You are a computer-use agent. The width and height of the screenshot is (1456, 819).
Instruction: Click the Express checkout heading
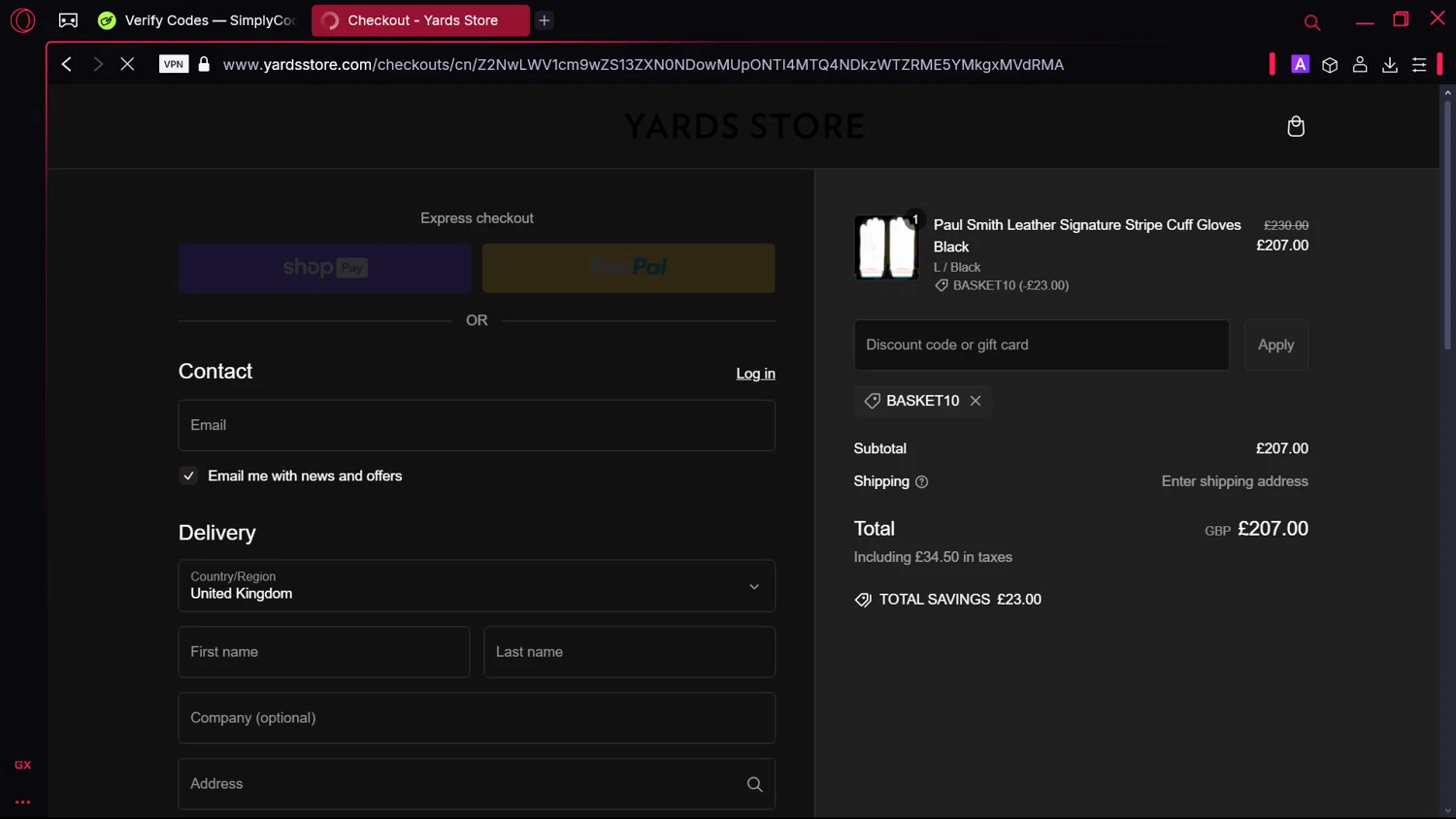(477, 218)
